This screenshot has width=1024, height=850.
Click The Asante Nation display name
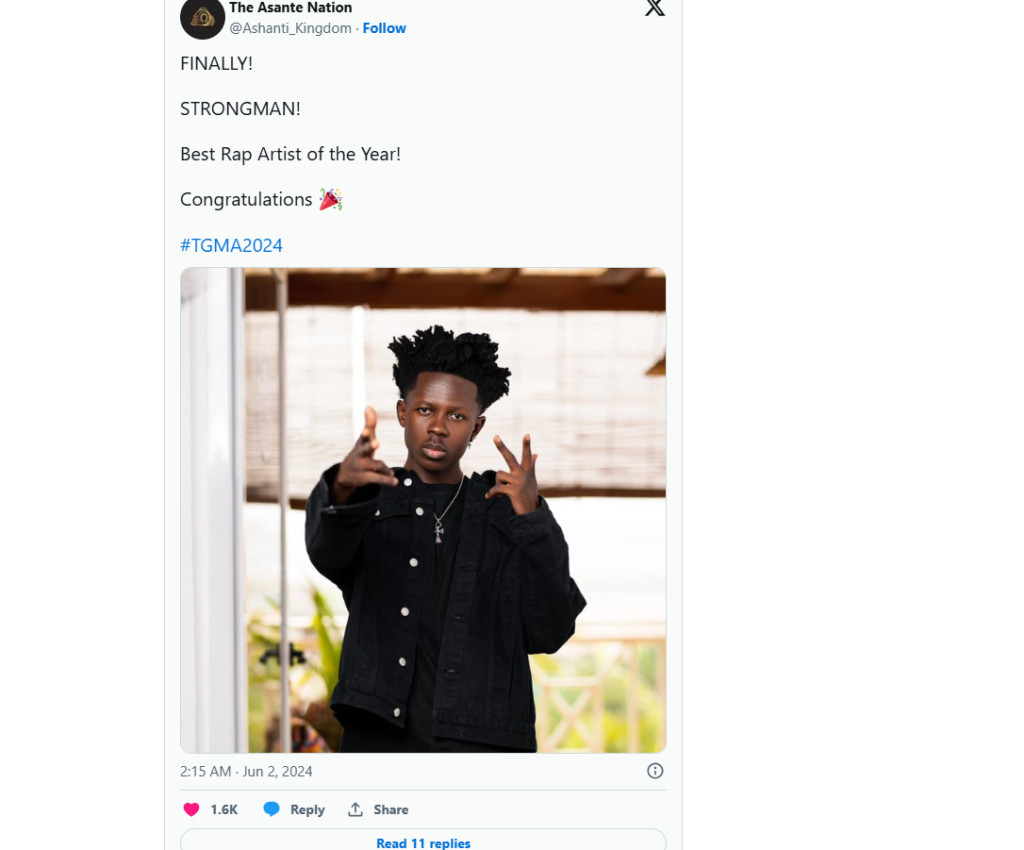click(x=290, y=8)
